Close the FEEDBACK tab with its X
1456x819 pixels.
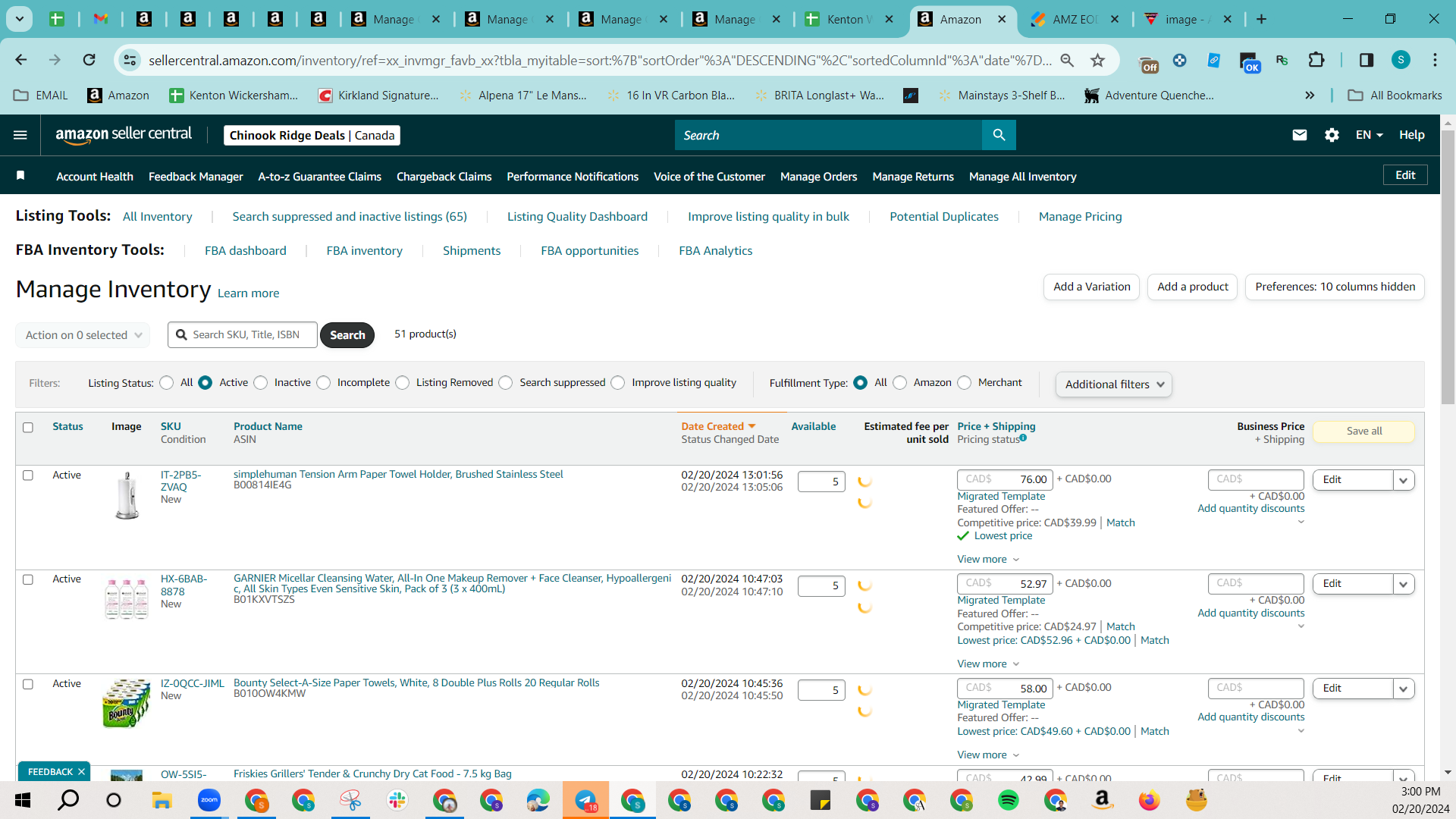click(81, 771)
